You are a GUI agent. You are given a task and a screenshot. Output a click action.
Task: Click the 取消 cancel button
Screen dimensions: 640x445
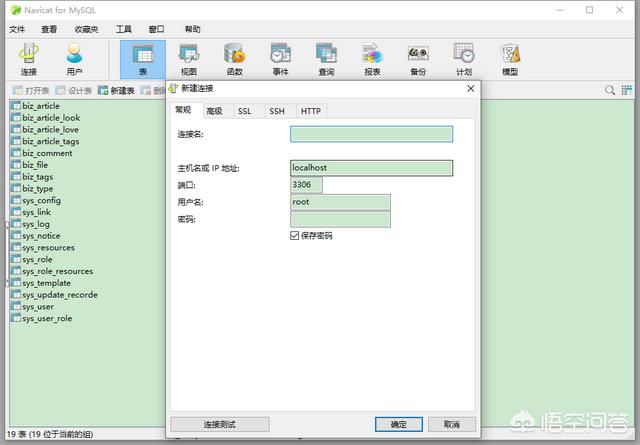[452, 424]
